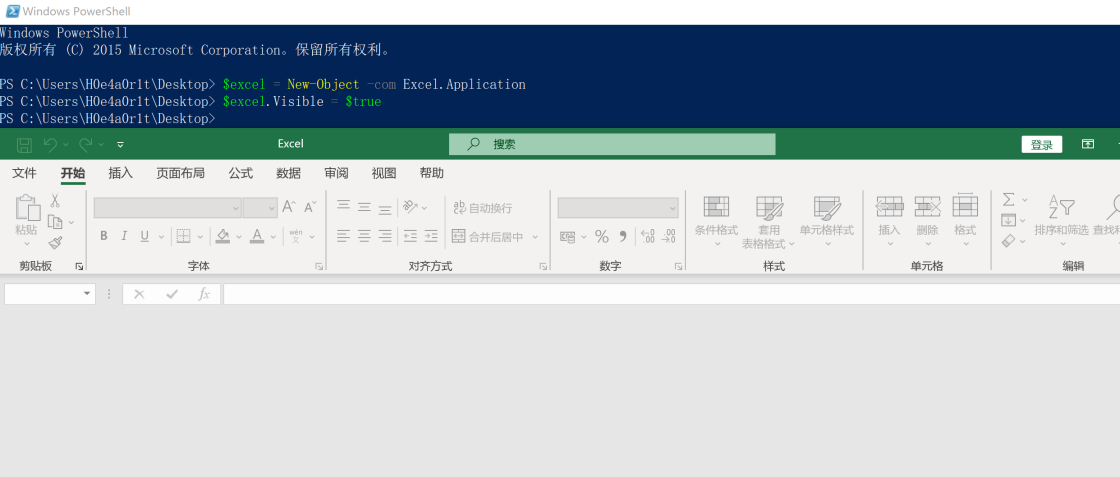Click the 删除 cells button
Image resolution: width=1120 pixels, height=477 pixels.
927,221
